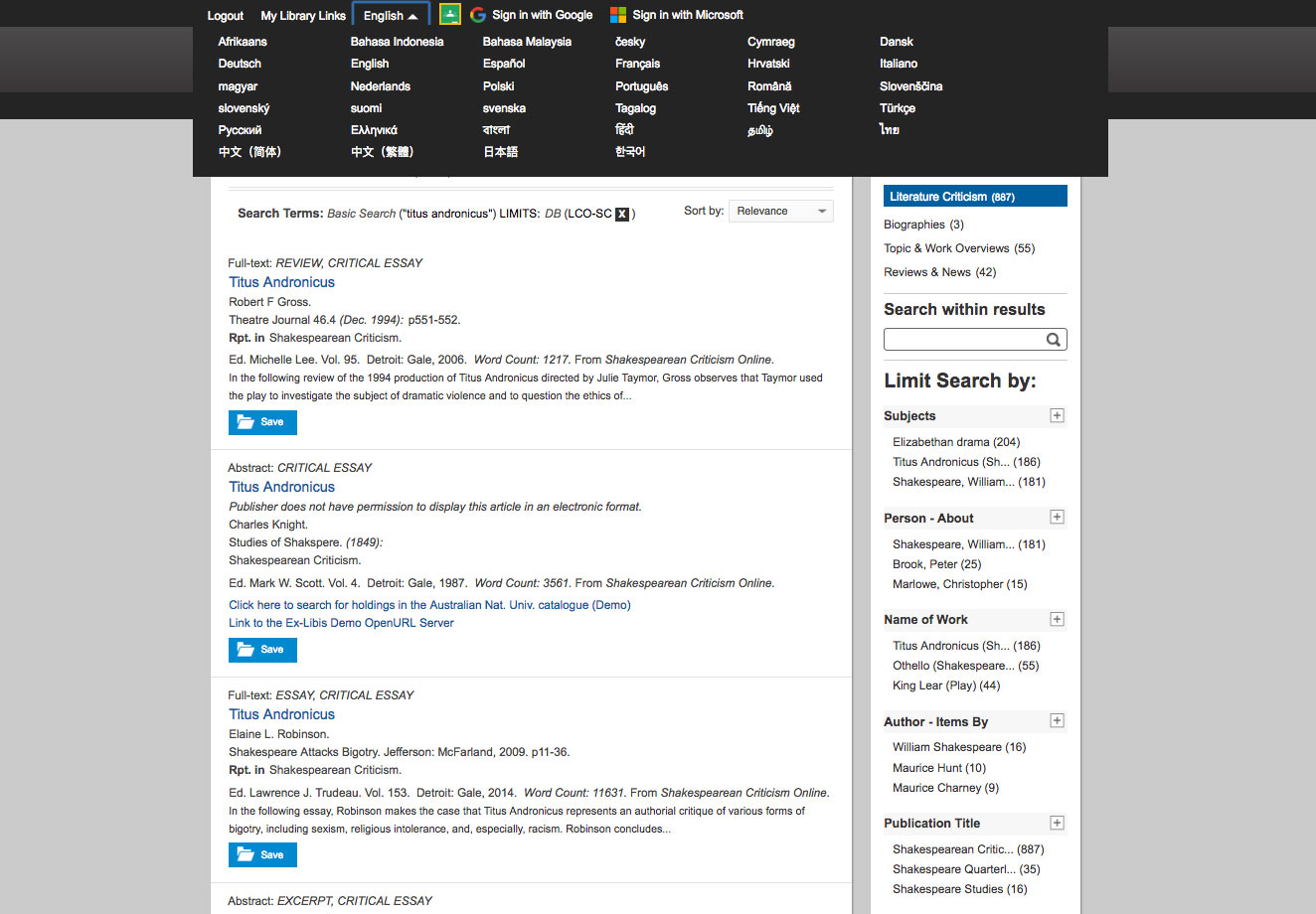Open Titus Andronicus review by Robert F Gross
Viewport: 1316px width, 914px height.
(x=282, y=282)
